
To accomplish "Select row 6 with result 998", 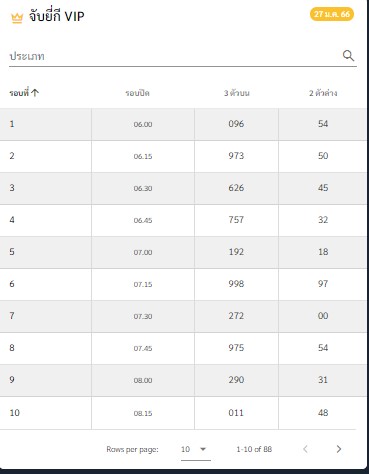I will 183,284.
